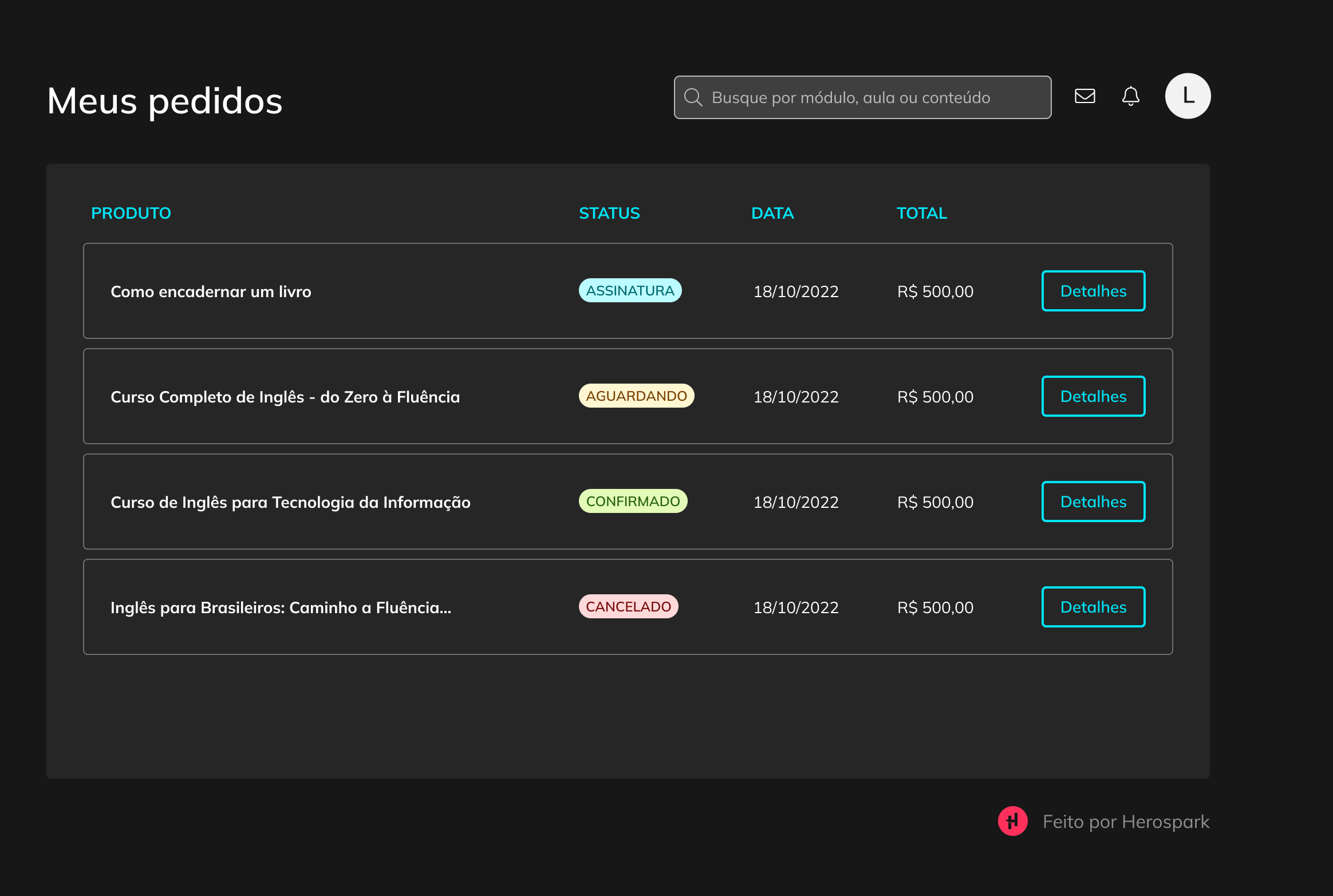1333x896 pixels.
Task: Click R$ 500,00 total in CONFIRMADO row
Action: 935,502
